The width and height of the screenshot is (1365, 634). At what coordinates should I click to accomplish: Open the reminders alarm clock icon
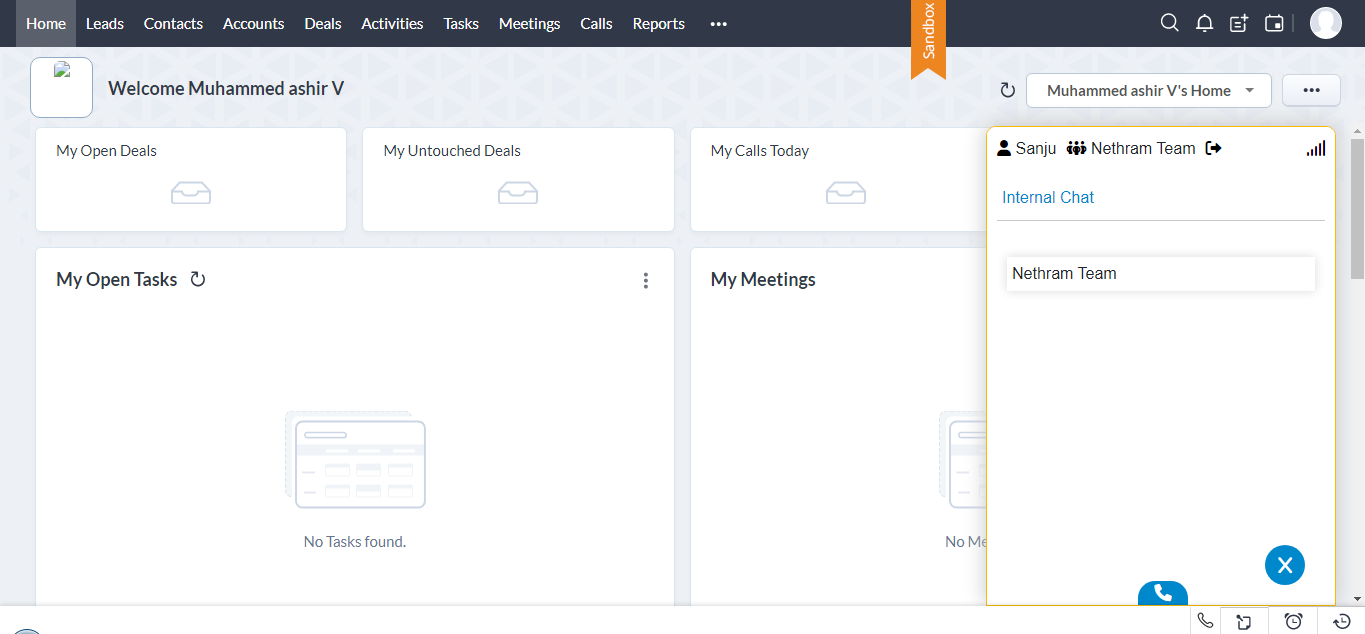pyautogui.click(x=1293, y=621)
